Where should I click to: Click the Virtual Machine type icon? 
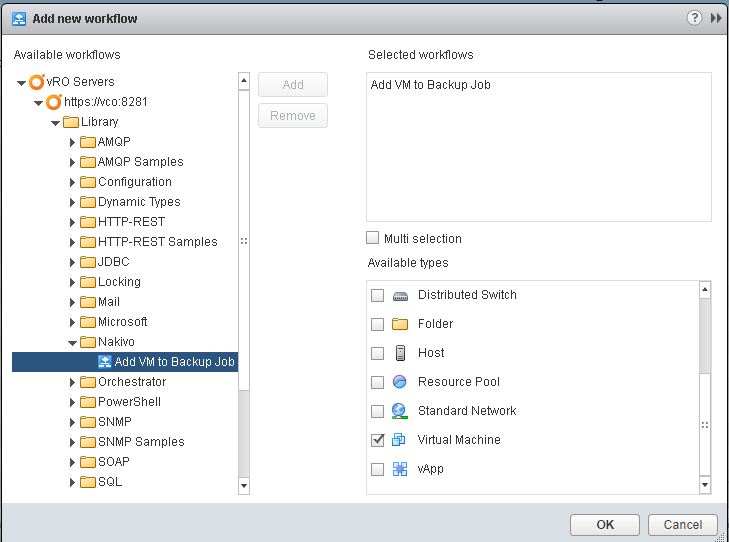398,439
